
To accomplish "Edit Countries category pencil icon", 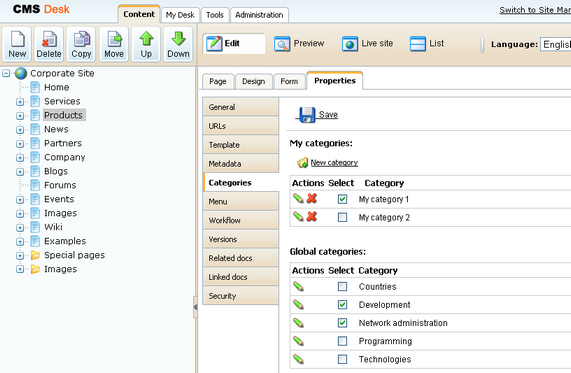I will (298, 286).
